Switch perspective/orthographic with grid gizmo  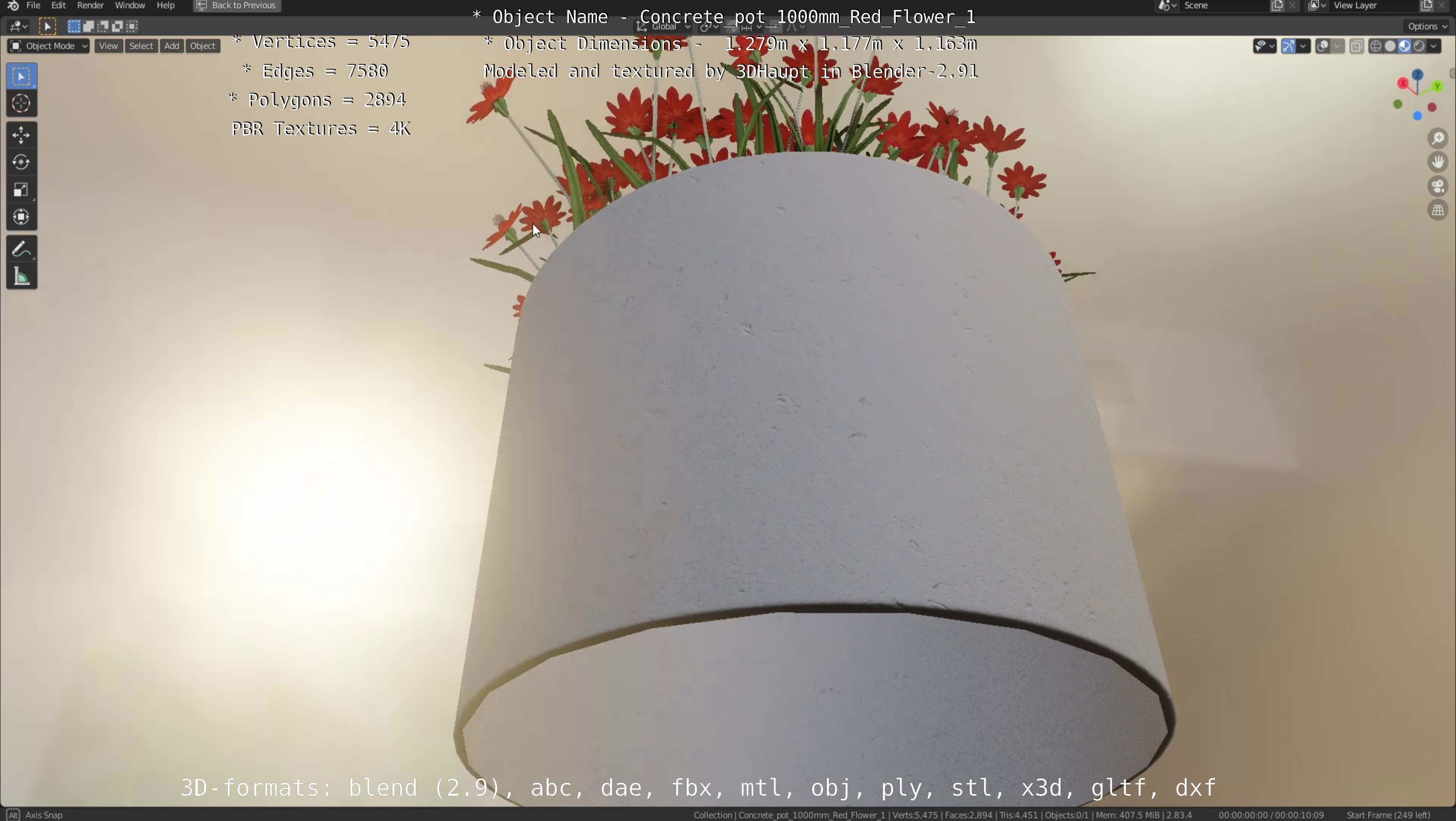click(1438, 210)
